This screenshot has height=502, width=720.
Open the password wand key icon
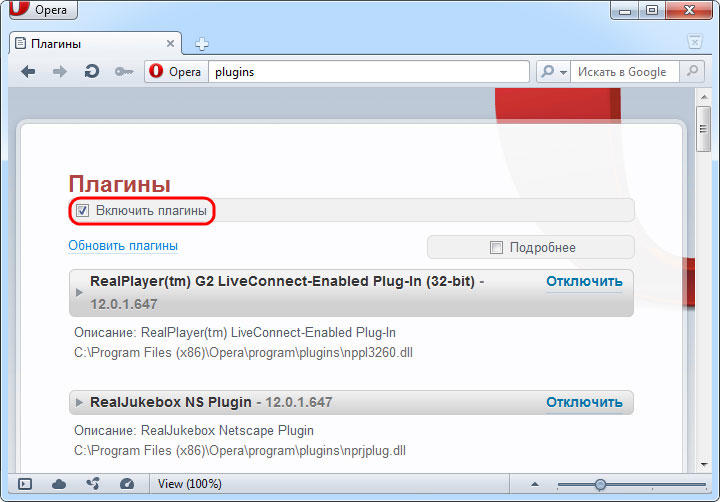point(123,72)
